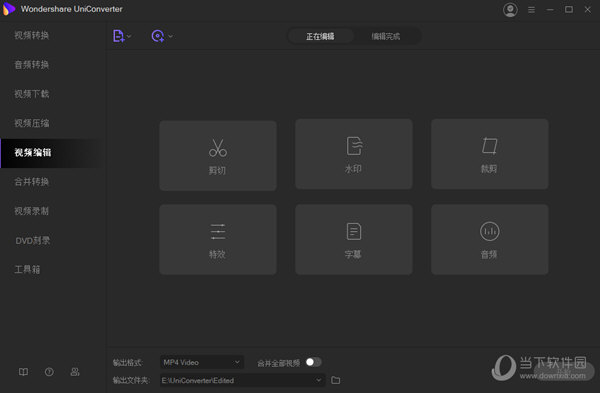This screenshot has width=600, height=393.
Task: Open the output folder path dropdown
Action: pyautogui.click(x=243, y=380)
